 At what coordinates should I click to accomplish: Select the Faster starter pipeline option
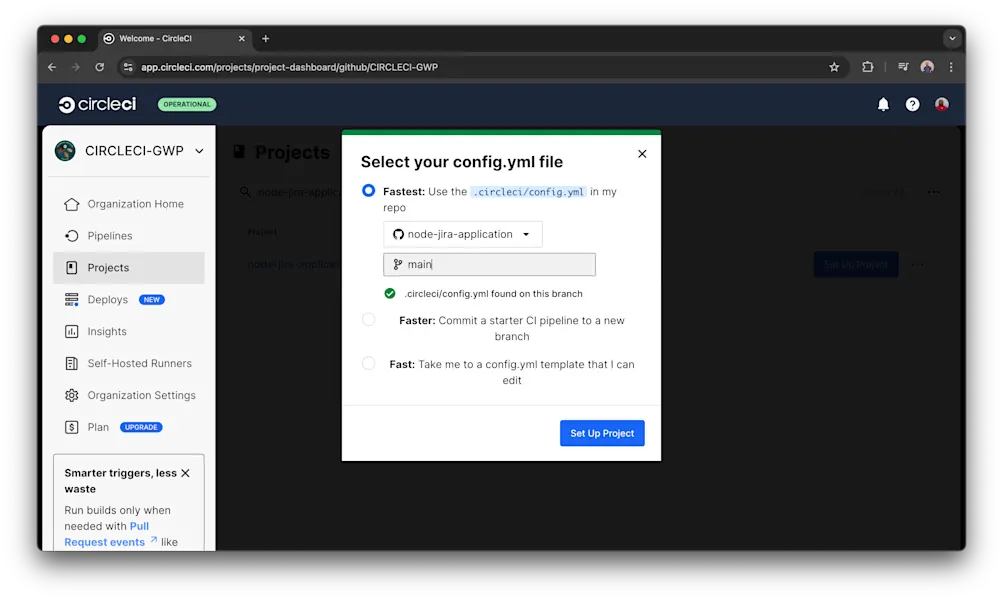pos(369,319)
